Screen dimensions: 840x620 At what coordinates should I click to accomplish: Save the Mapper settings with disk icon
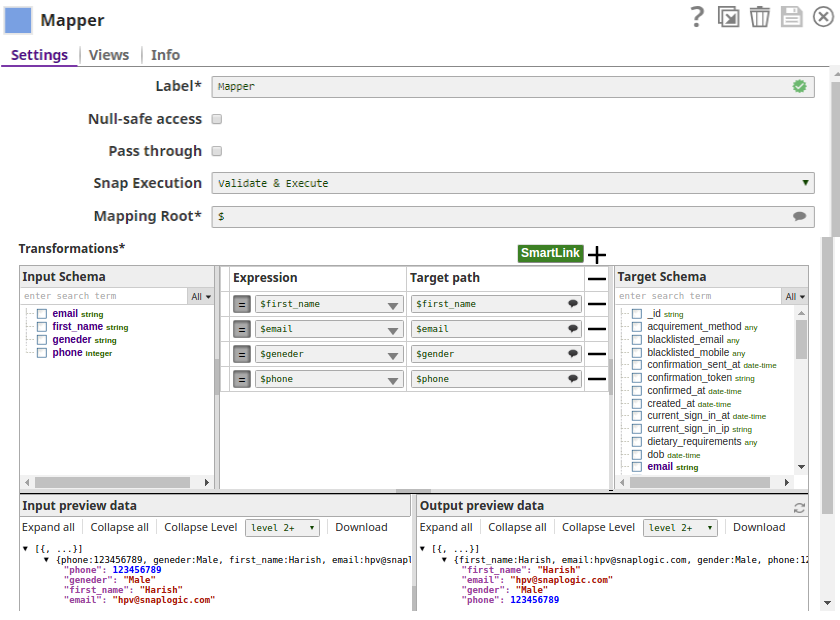(791, 17)
